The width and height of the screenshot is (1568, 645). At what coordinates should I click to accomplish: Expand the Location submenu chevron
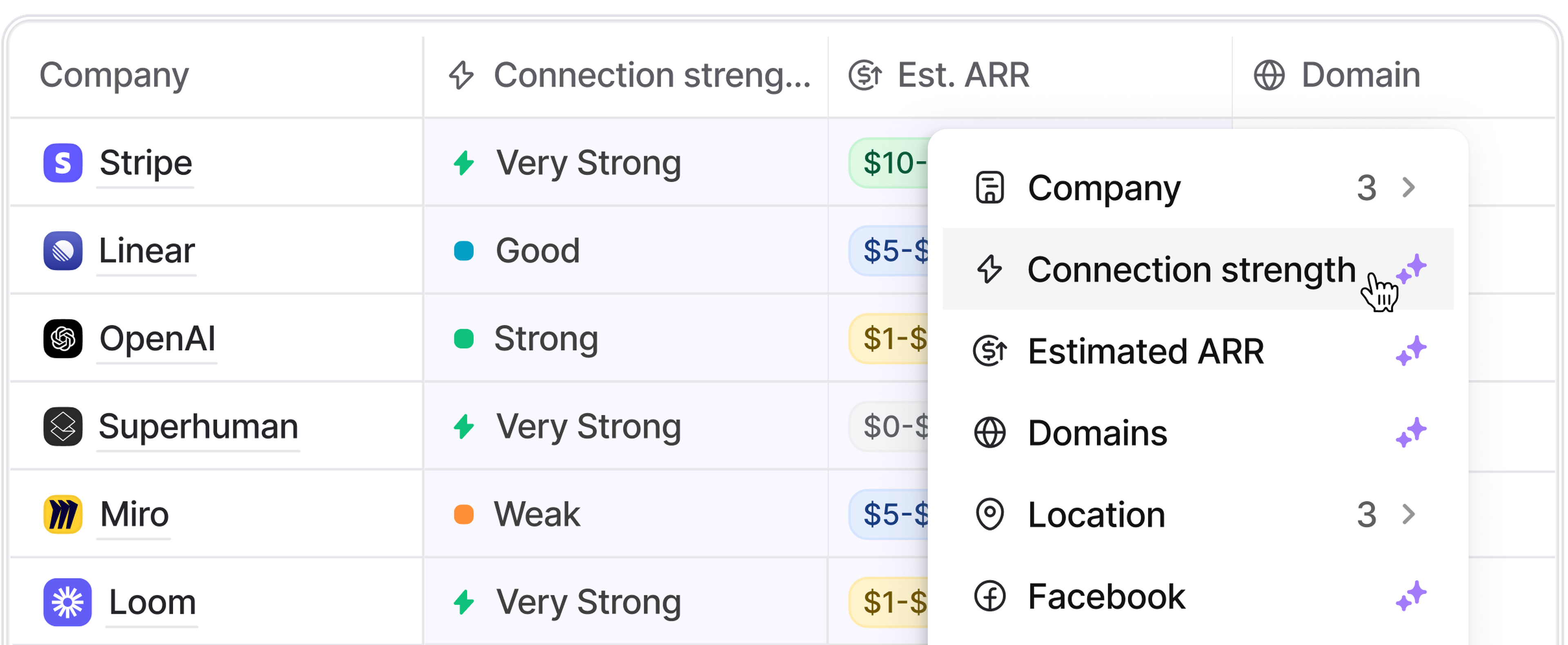(1408, 514)
